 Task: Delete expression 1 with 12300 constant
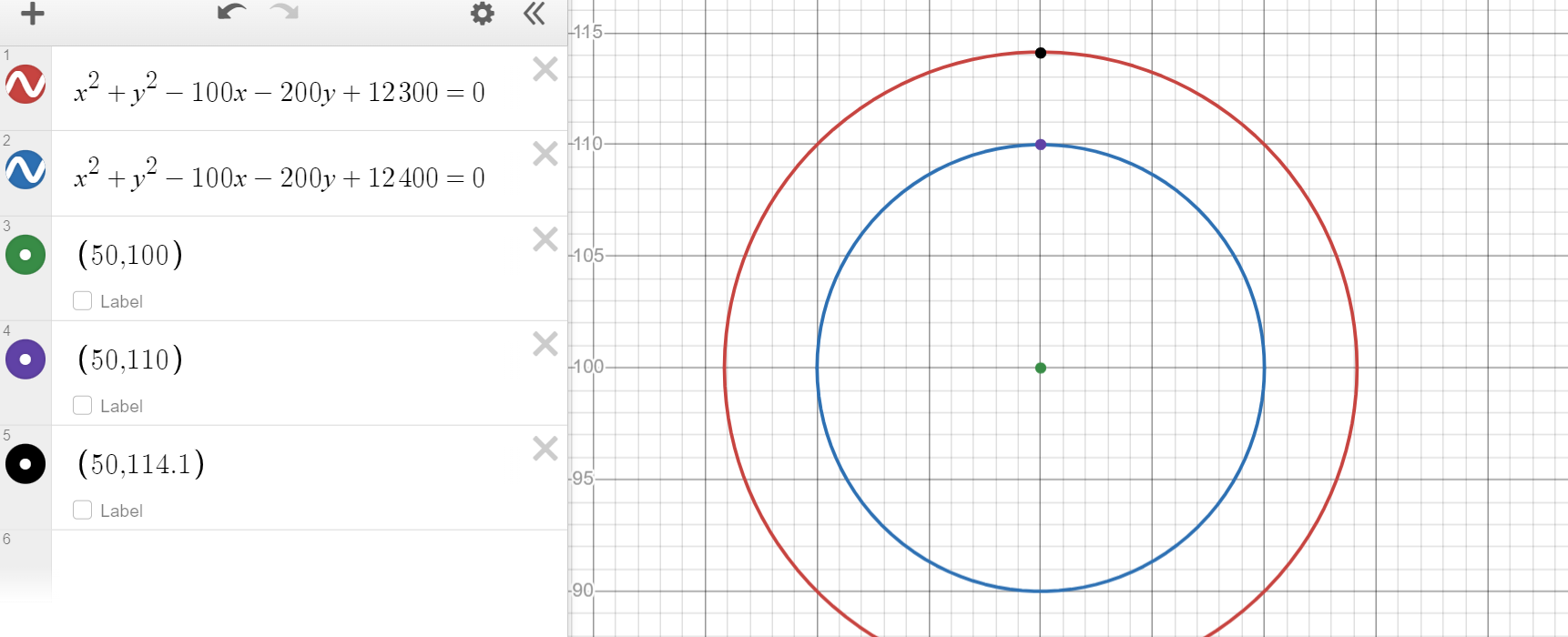pos(545,69)
